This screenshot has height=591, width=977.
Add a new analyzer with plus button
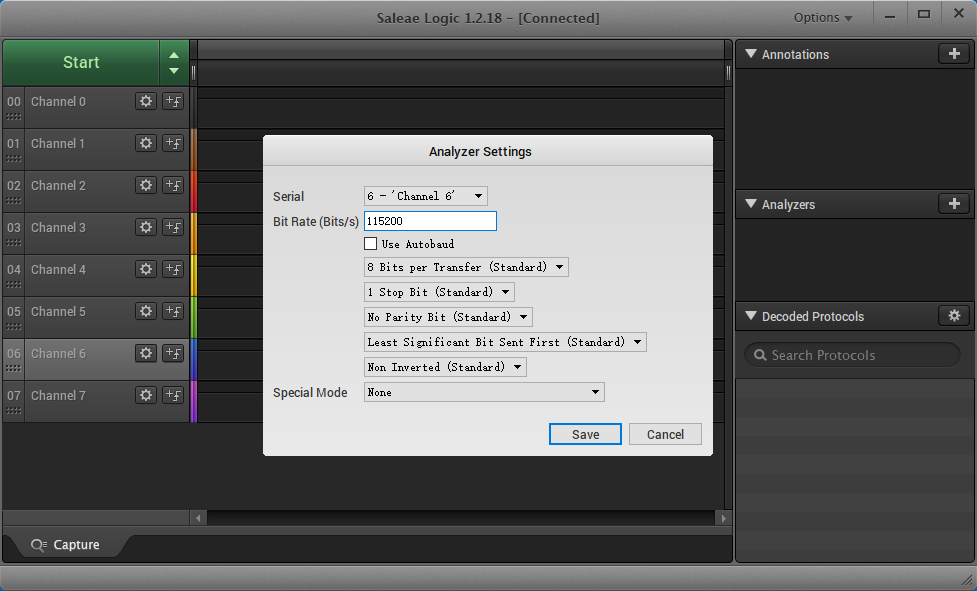pos(954,204)
